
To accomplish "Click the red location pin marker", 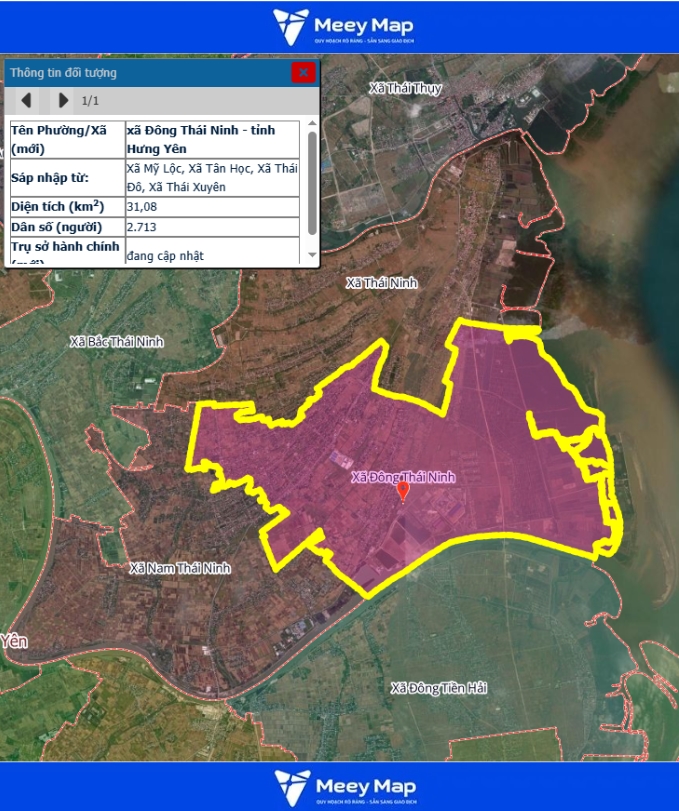I will (x=403, y=491).
